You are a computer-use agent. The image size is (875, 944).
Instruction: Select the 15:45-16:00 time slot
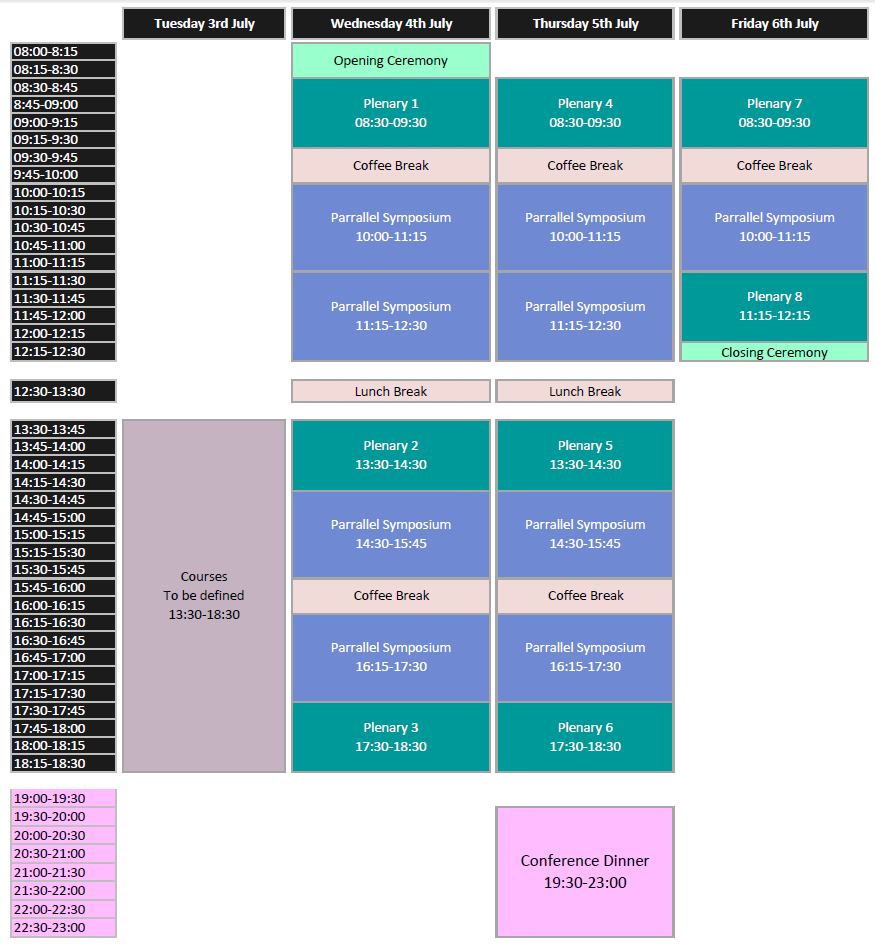pyautogui.click(x=63, y=588)
